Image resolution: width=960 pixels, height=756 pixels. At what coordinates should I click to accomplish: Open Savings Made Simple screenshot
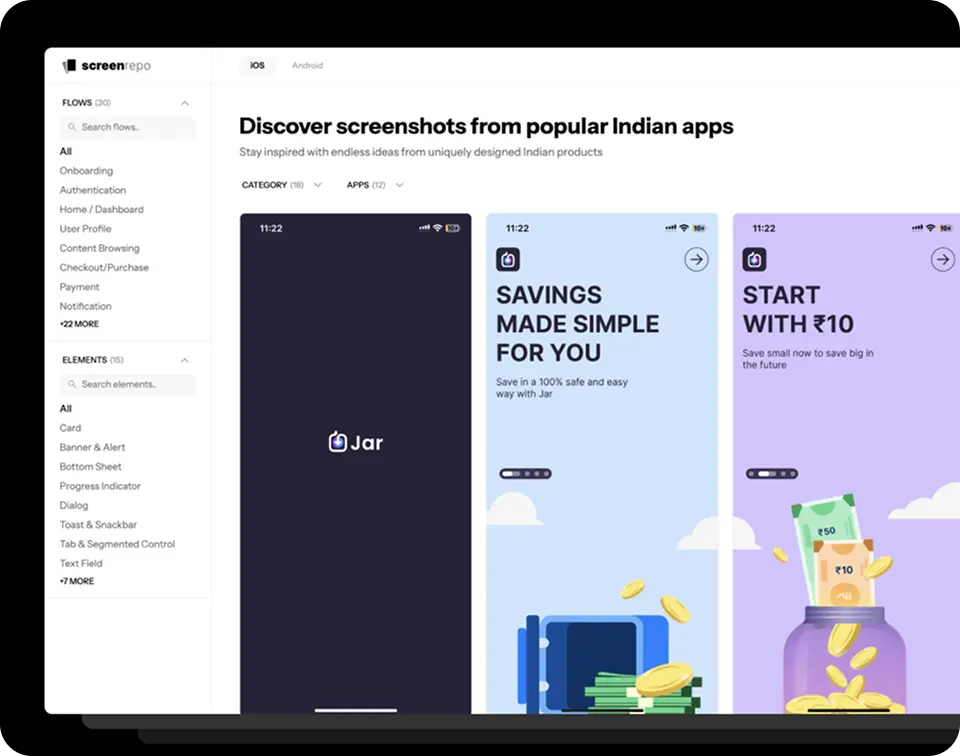[x=602, y=463]
